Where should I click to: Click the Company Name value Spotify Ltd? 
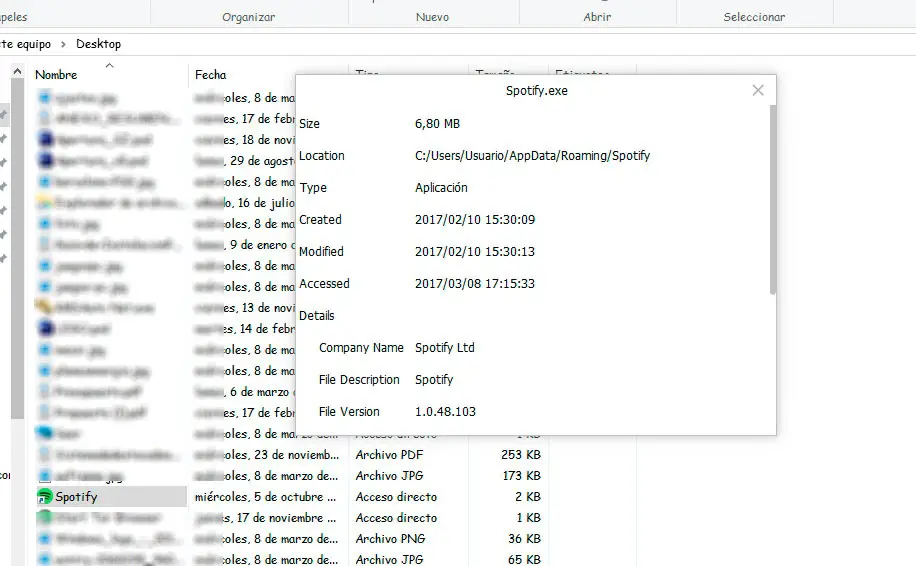[x=445, y=348]
